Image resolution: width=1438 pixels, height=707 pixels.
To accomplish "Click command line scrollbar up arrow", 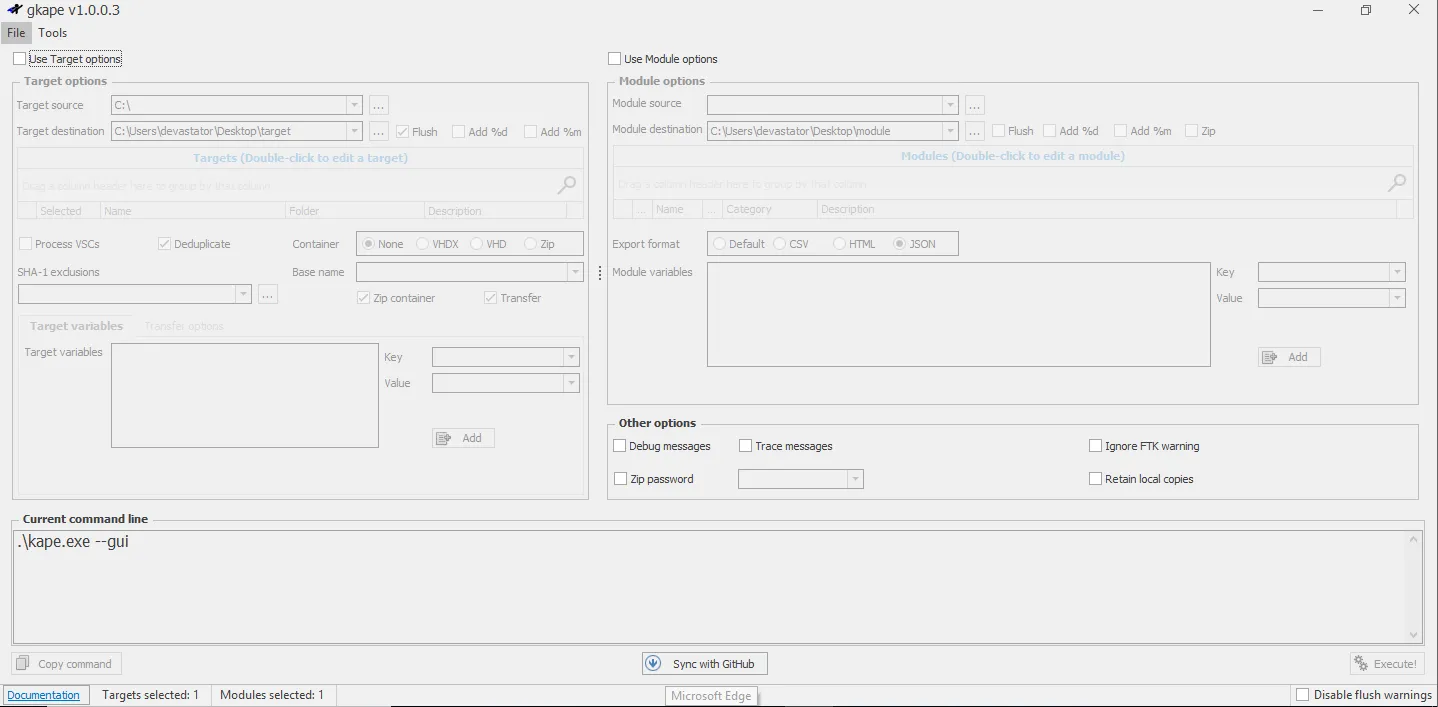I will (1414, 540).
